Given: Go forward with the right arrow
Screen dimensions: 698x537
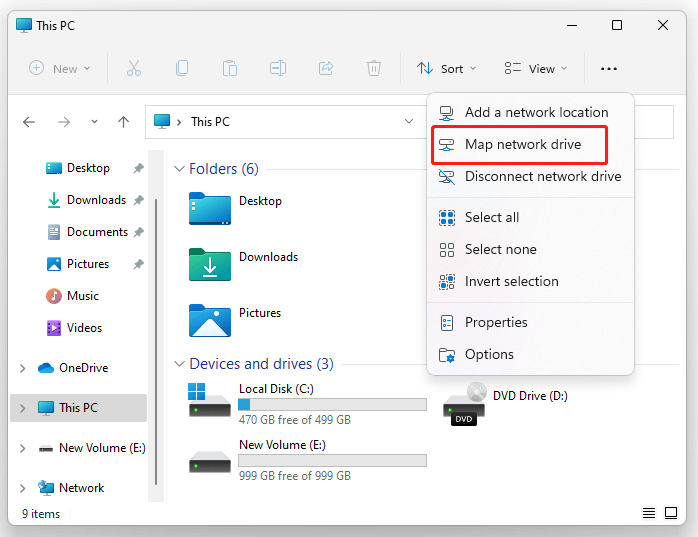Looking at the screenshot, I should click(64, 122).
